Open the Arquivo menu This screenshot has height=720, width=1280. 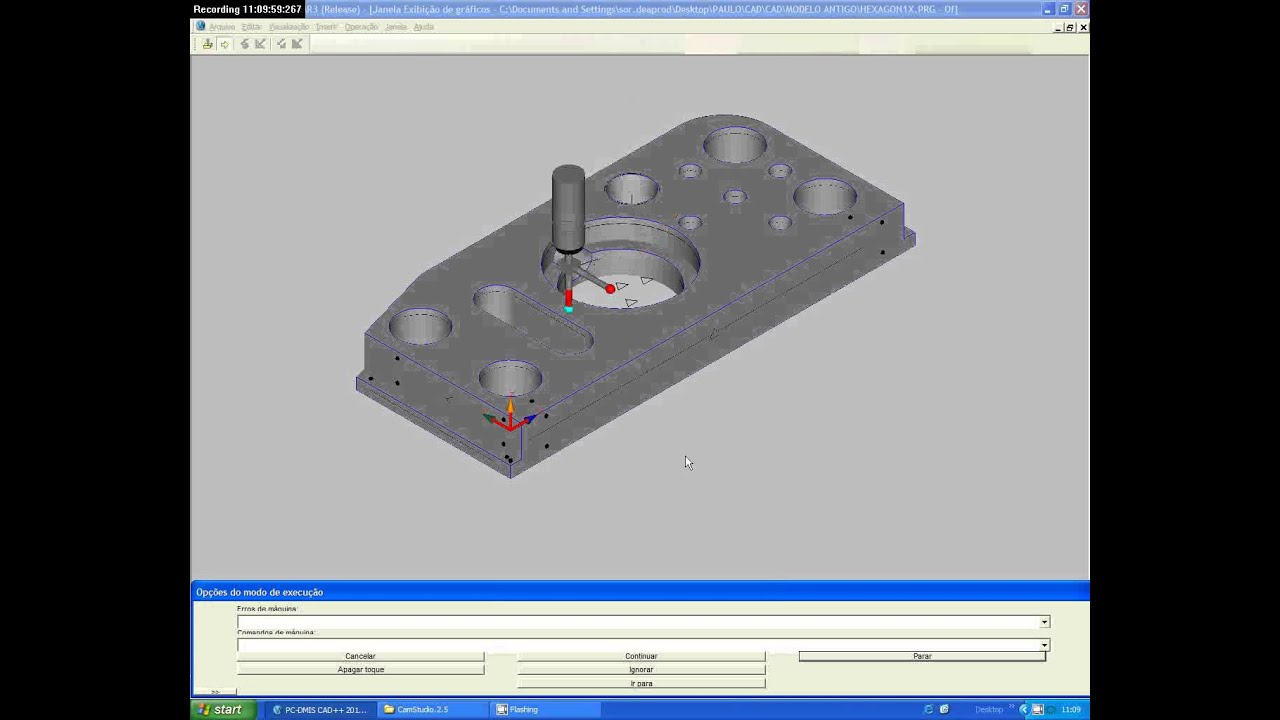coord(221,27)
